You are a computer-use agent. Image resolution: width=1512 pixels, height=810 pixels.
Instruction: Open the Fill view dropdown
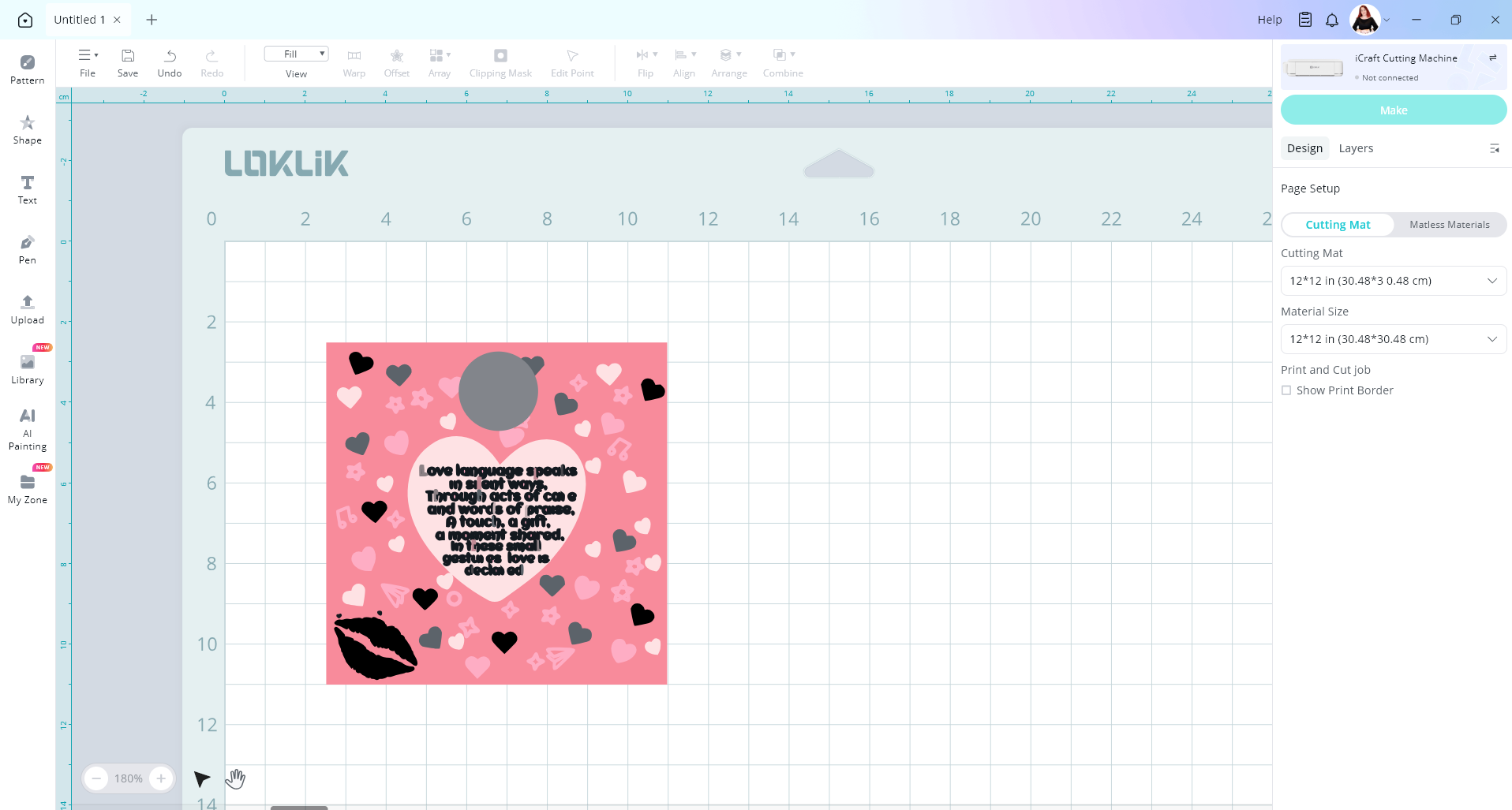click(296, 54)
